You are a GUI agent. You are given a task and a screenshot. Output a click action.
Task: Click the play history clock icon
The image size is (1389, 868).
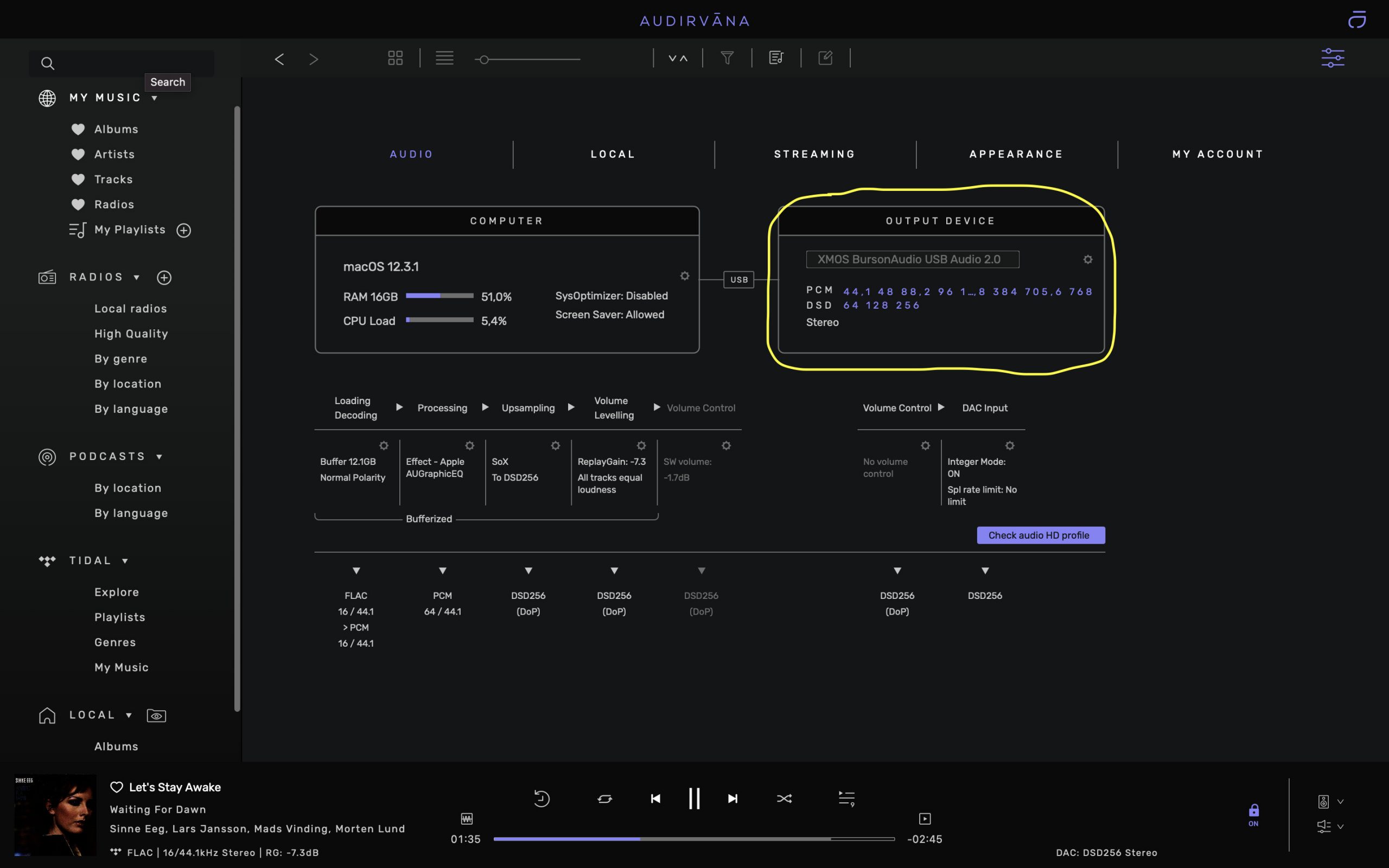coord(541,799)
